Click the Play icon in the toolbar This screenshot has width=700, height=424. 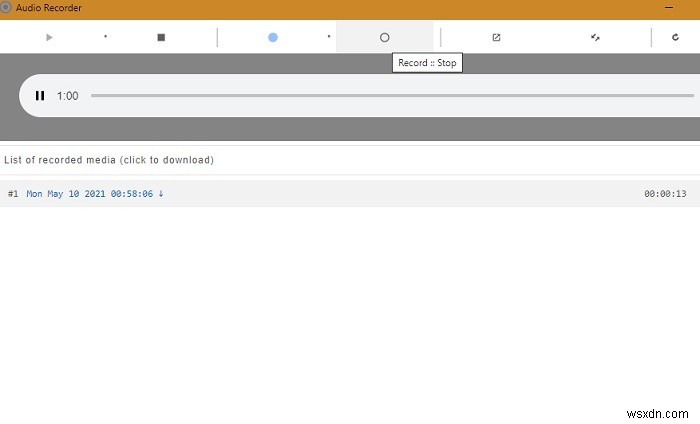pos(49,37)
